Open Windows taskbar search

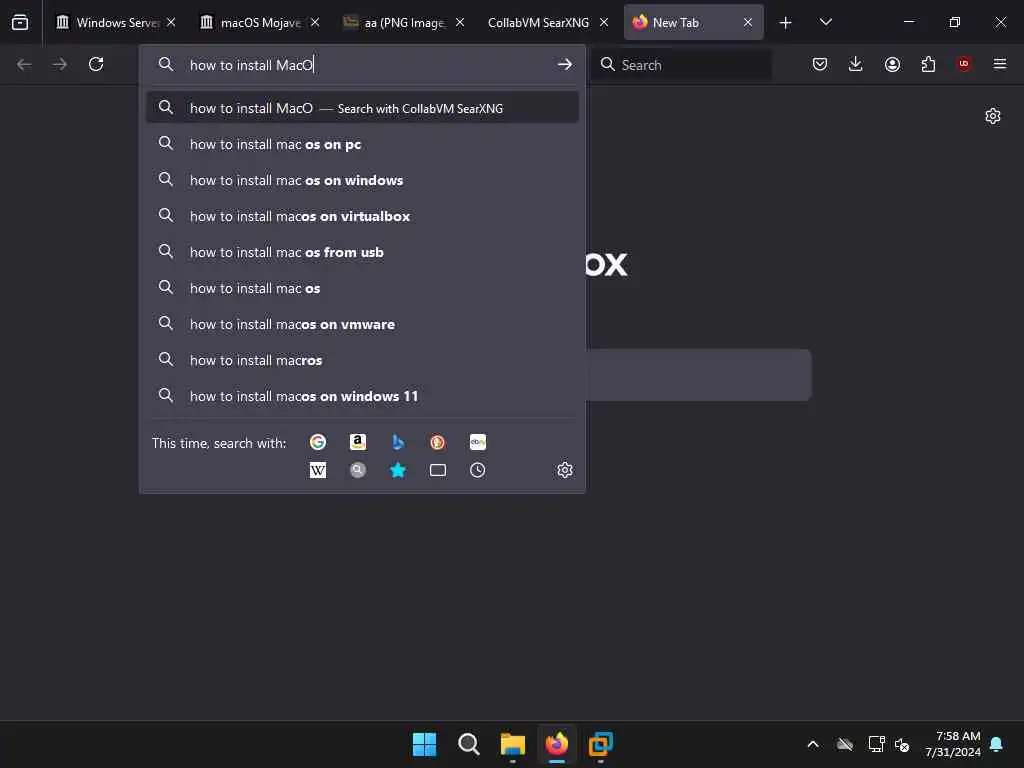[469, 744]
